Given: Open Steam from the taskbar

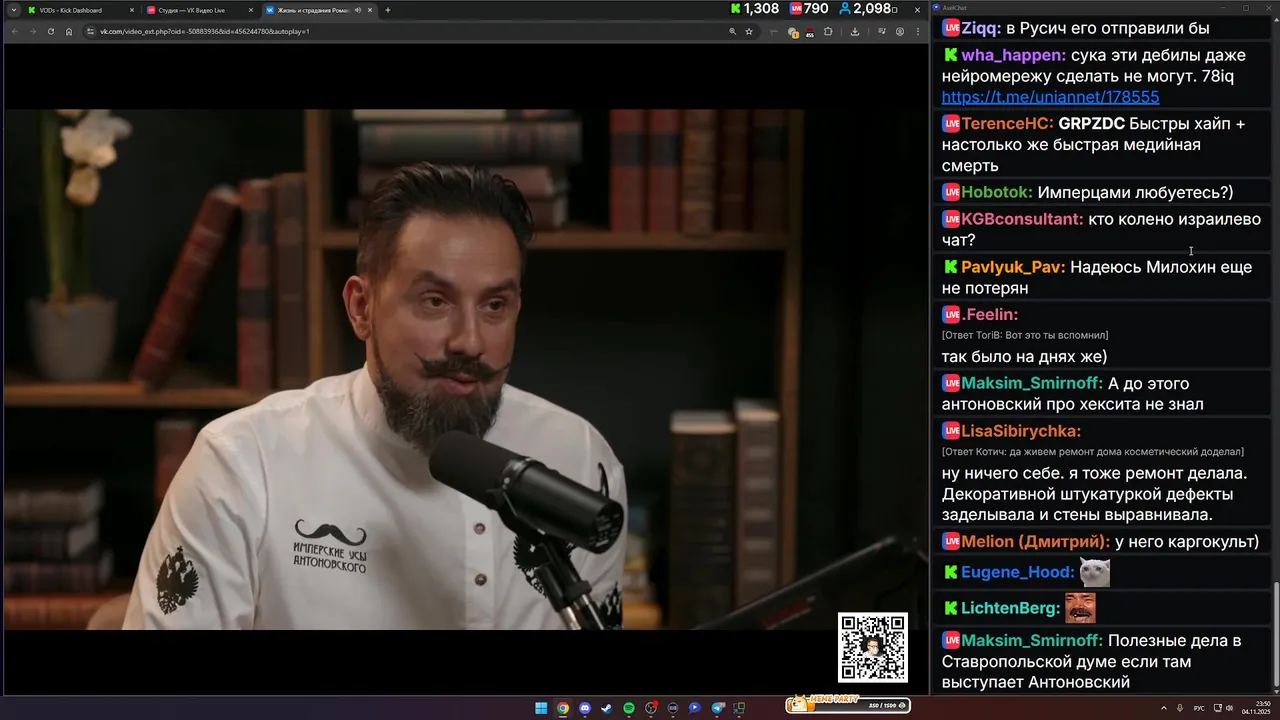Looking at the screenshot, I should pyautogui.click(x=607, y=708).
